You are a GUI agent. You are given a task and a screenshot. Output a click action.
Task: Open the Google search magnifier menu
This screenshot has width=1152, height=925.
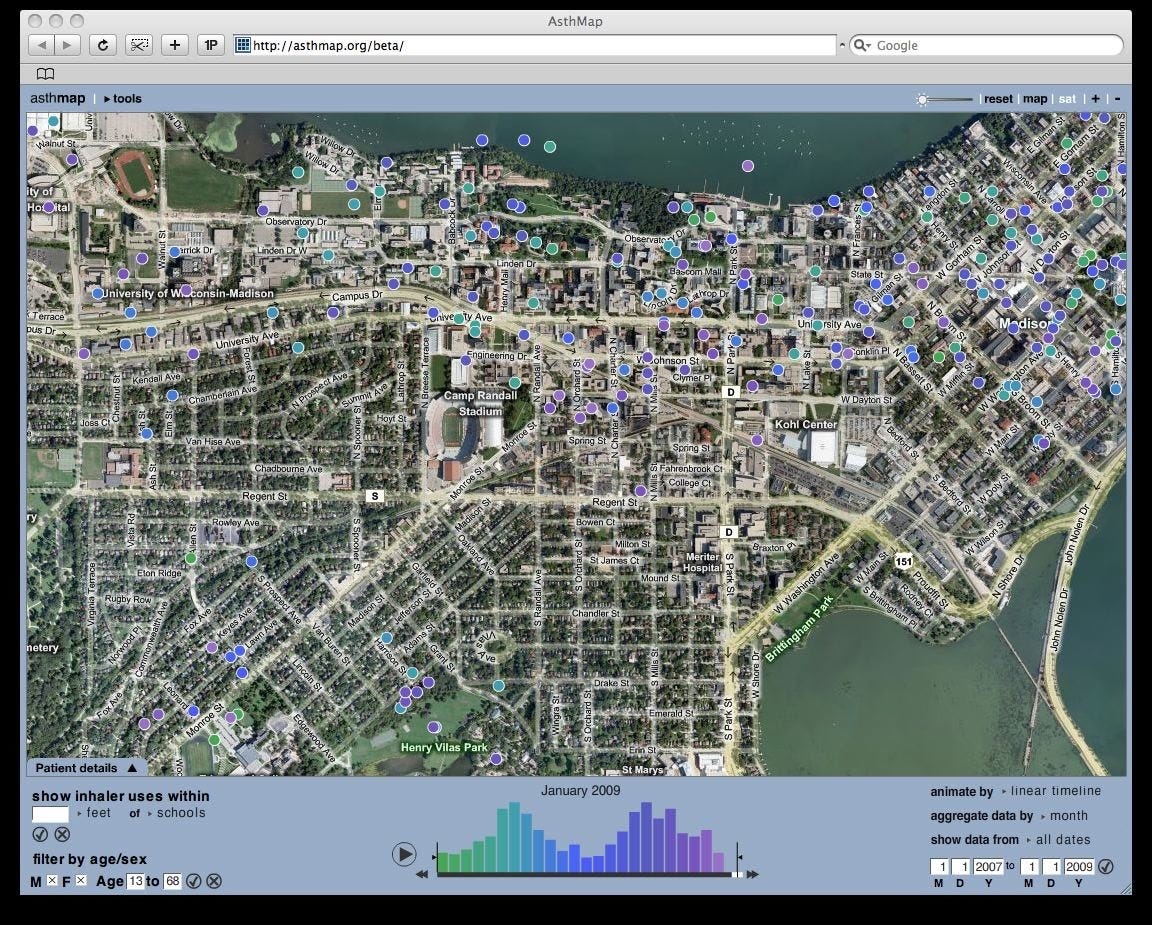point(863,45)
